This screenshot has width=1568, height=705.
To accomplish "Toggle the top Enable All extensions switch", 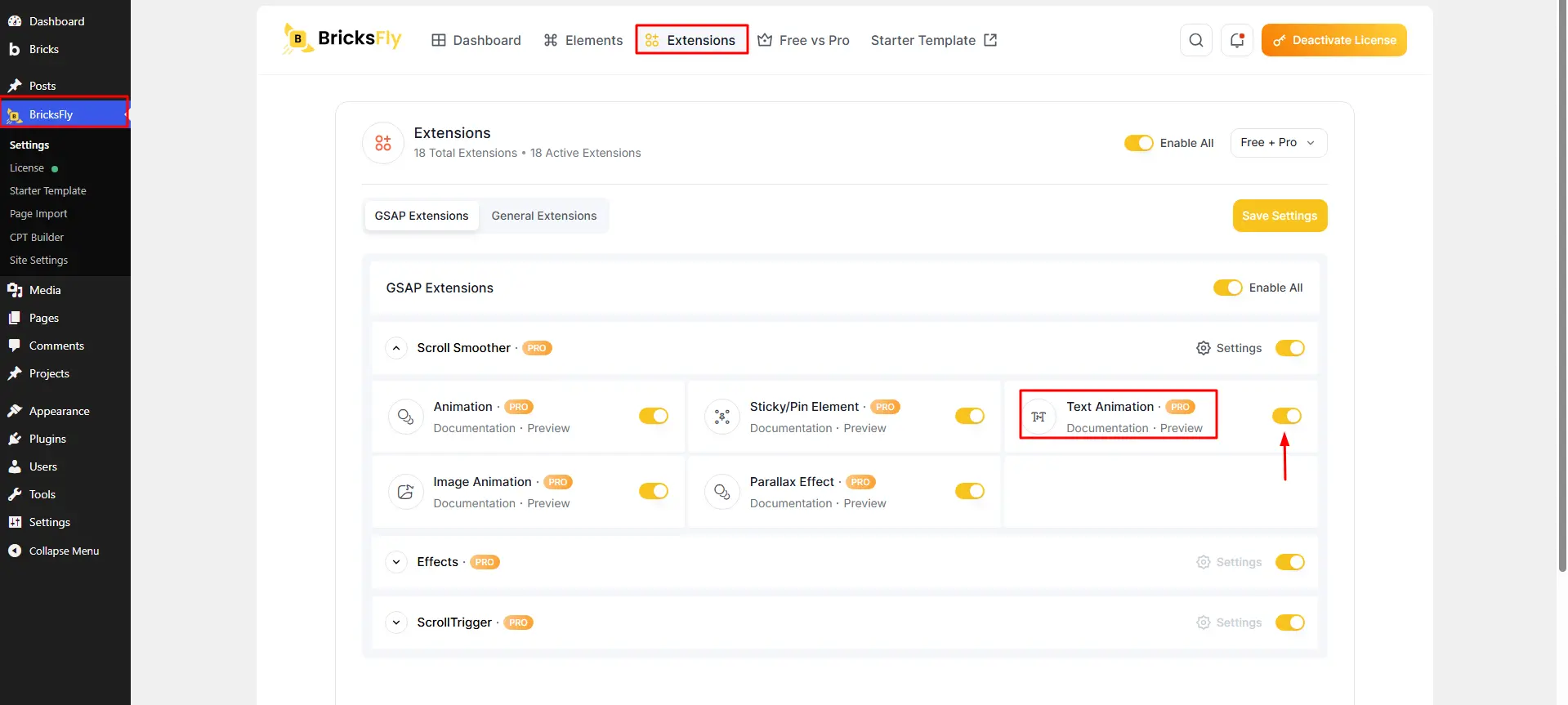I will (x=1138, y=143).
